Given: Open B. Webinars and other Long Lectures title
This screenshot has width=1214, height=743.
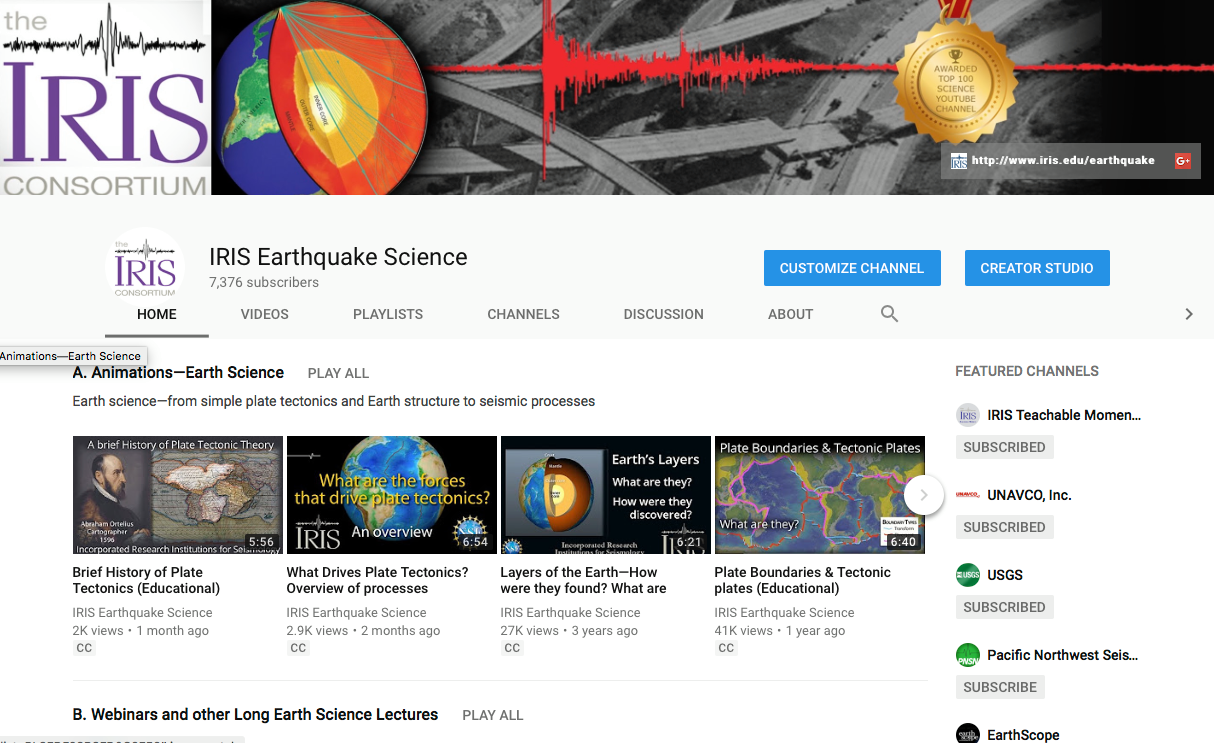Looking at the screenshot, I should (x=255, y=714).
